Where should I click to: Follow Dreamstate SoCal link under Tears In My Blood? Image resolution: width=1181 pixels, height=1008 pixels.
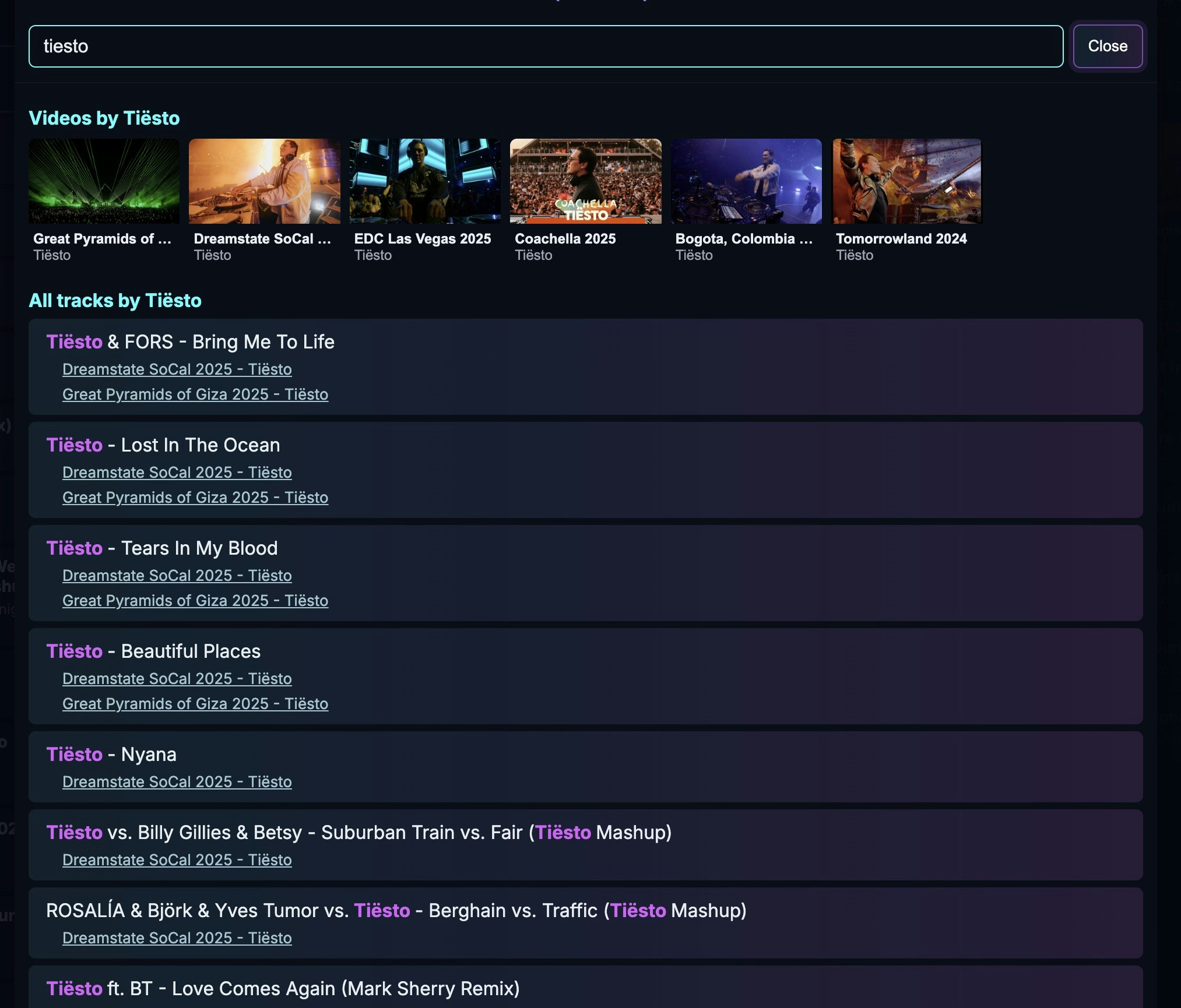click(x=177, y=576)
